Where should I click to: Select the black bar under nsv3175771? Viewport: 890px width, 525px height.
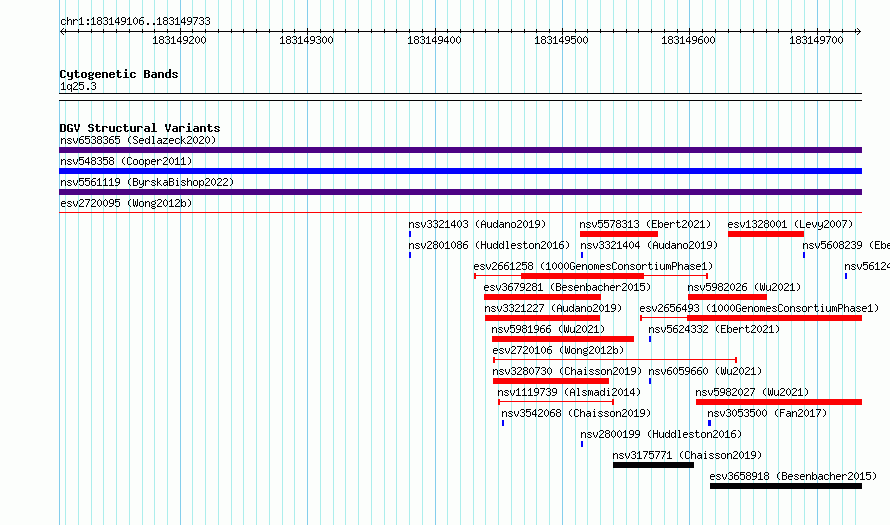coord(653,465)
